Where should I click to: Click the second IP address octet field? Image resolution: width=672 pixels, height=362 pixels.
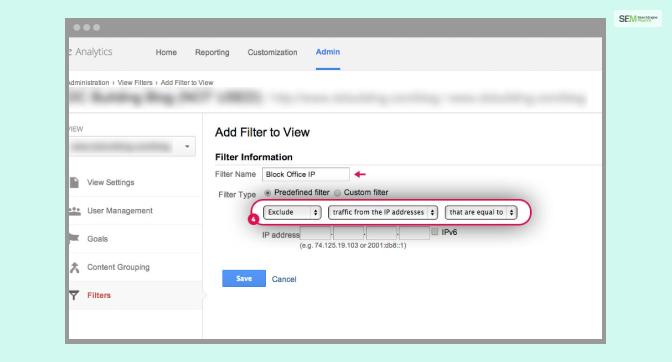click(x=348, y=233)
